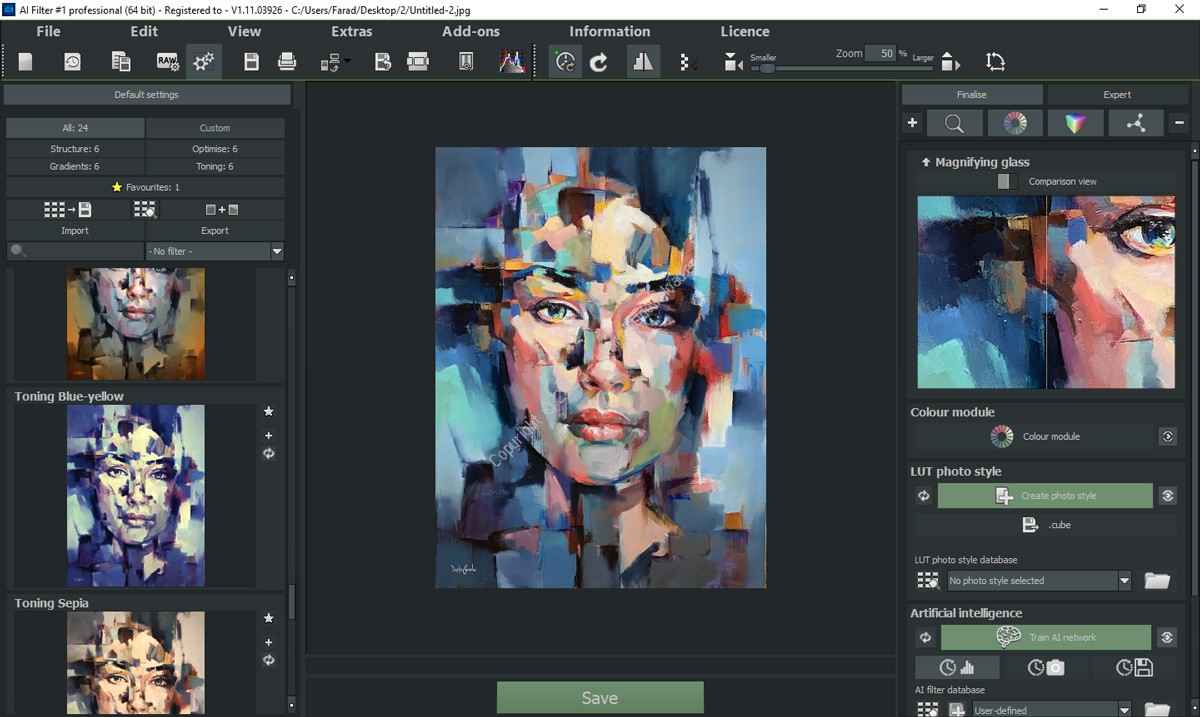Open the RAW settings icon in toolbar
This screenshot has height=717, width=1200.
(x=168, y=62)
